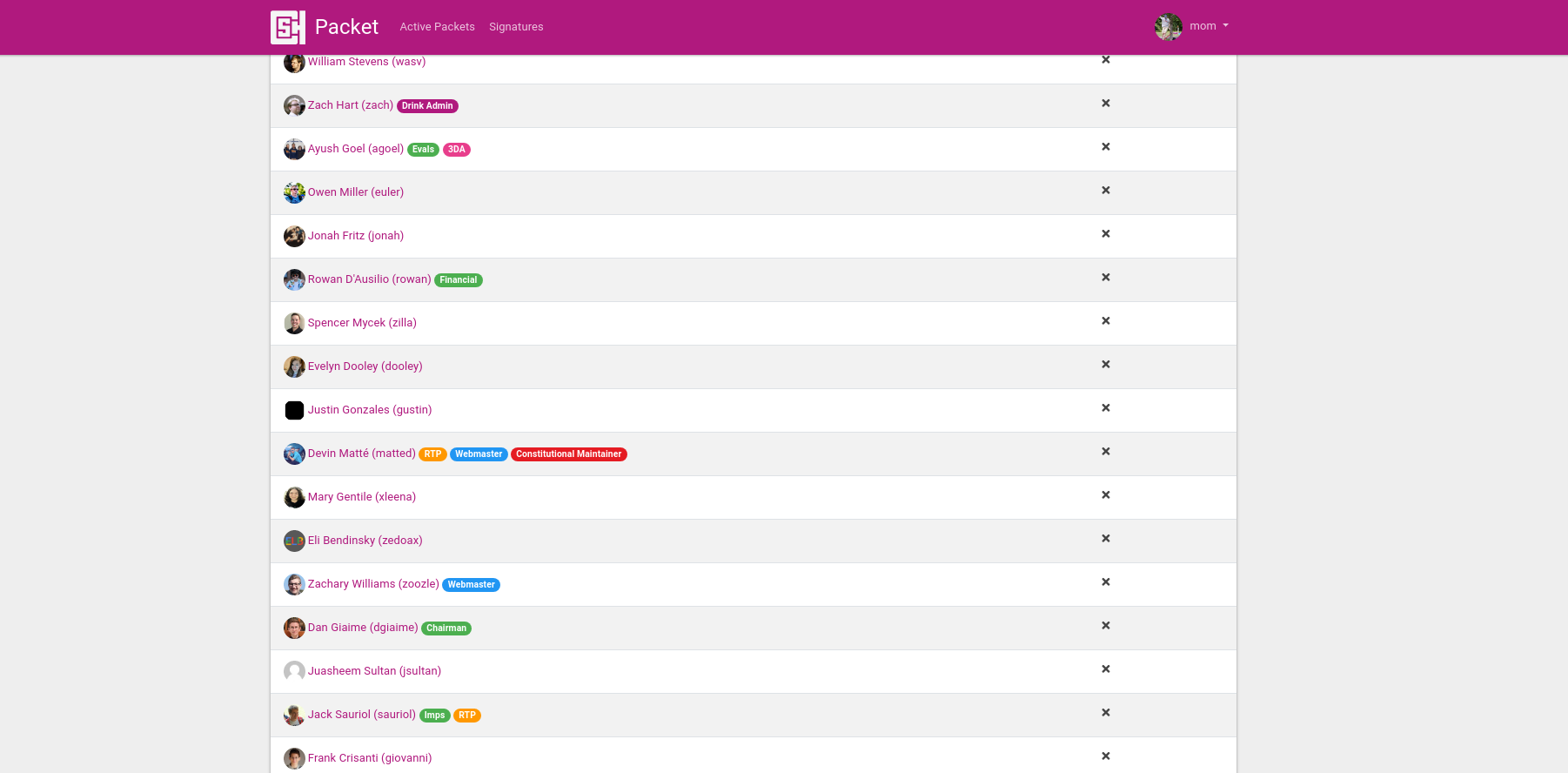Click the X mark in Devin Matté row
This screenshot has height=773, width=1568.
click(x=1106, y=452)
